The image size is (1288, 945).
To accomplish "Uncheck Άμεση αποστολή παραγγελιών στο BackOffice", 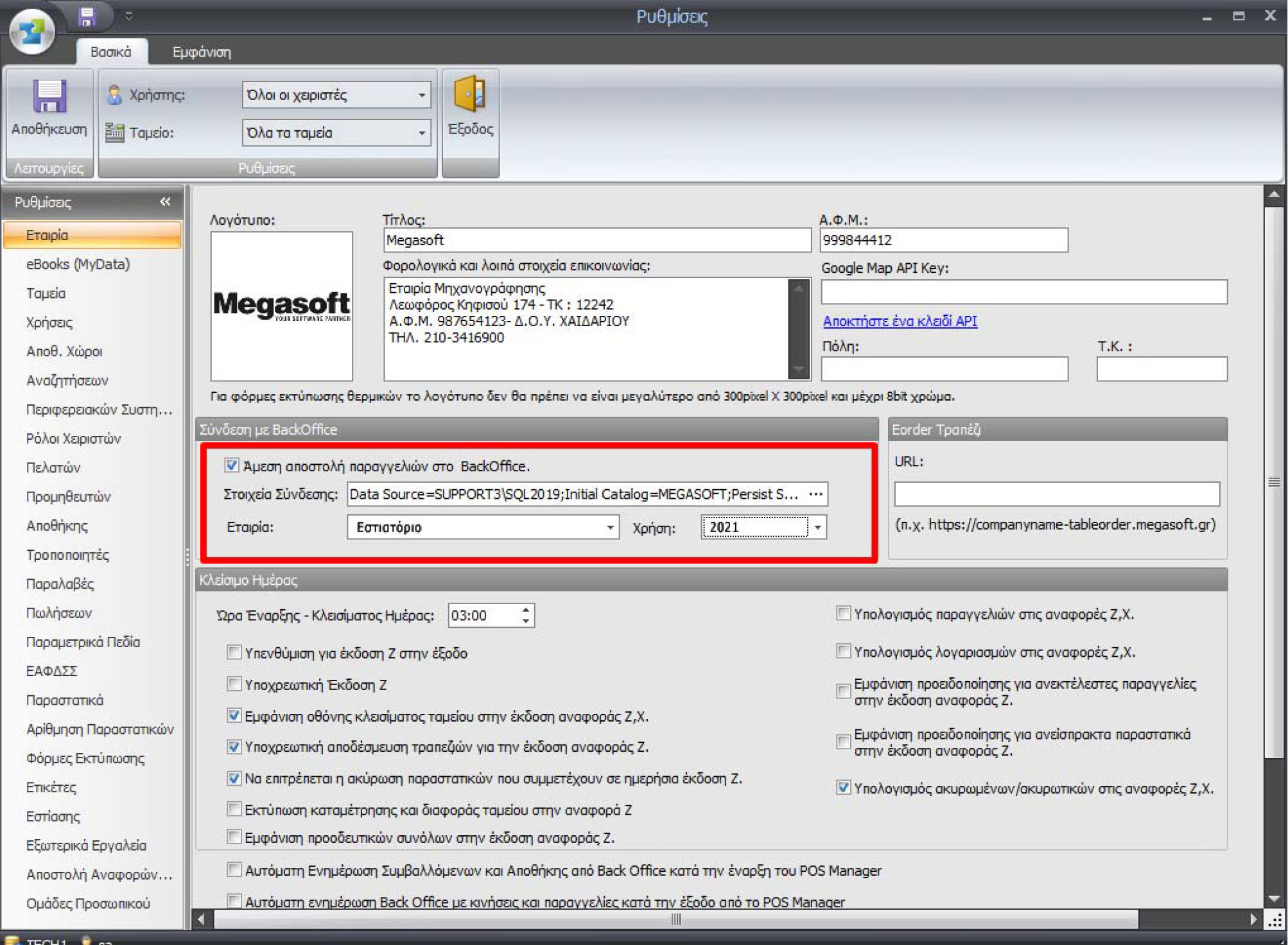I will pyautogui.click(x=232, y=465).
